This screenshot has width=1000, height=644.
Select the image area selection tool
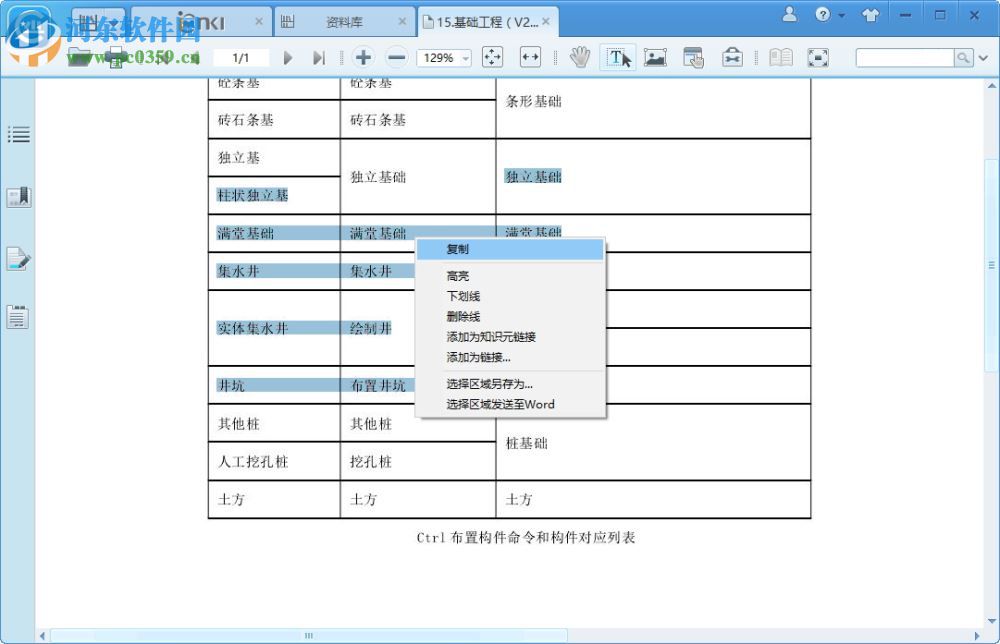655,57
